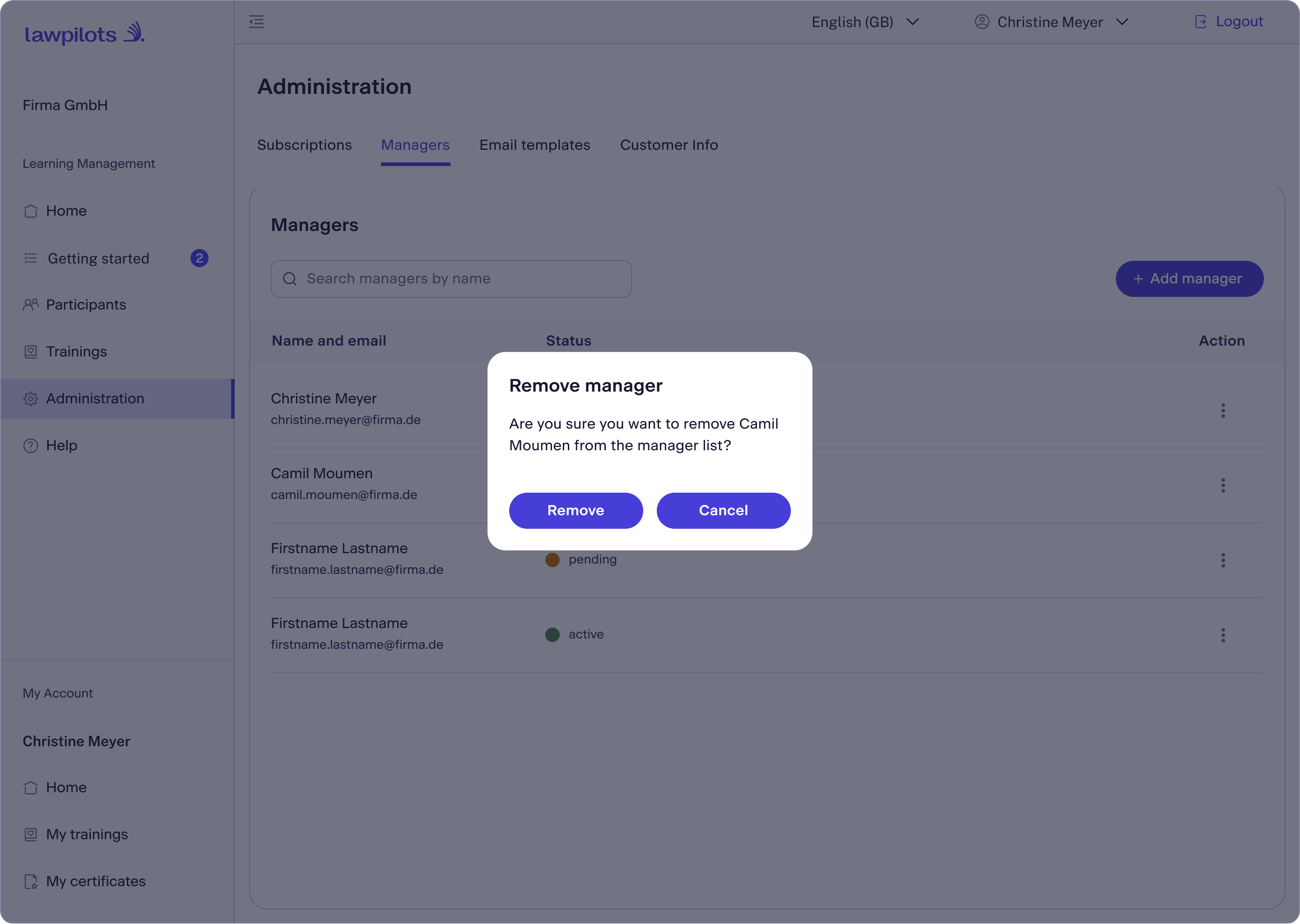Open My certificates
1300x924 pixels.
[96, 881]
